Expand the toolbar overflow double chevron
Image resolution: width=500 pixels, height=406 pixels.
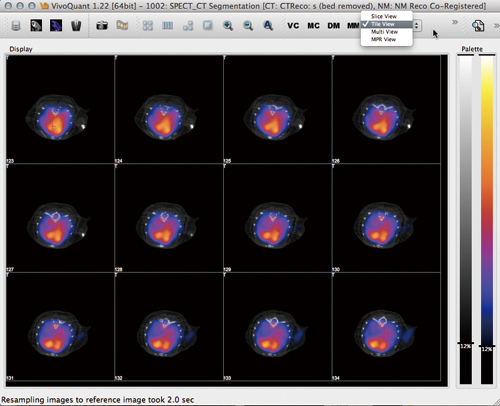[x=455, y=22]
